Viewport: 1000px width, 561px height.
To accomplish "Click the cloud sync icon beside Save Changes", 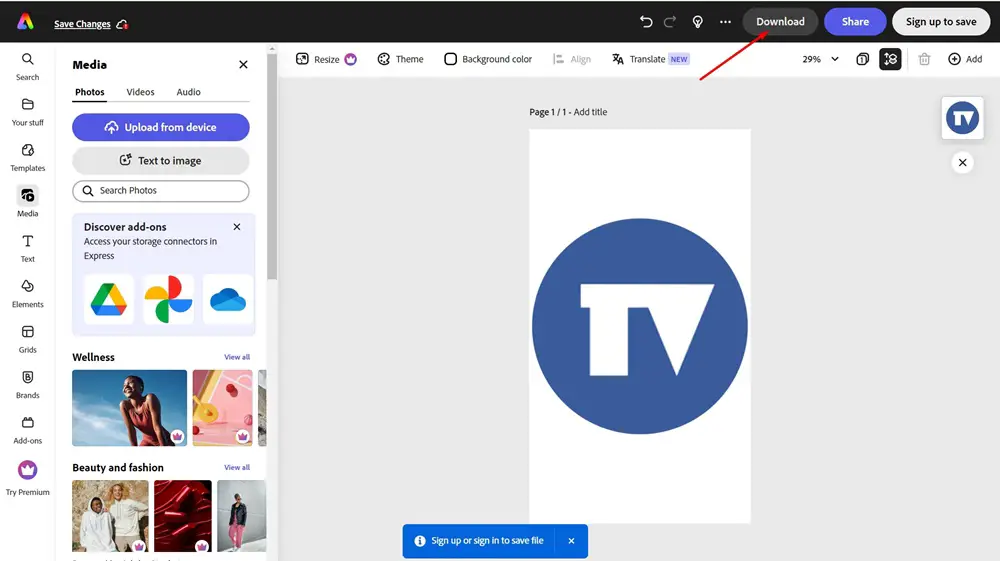I will 122,24.
